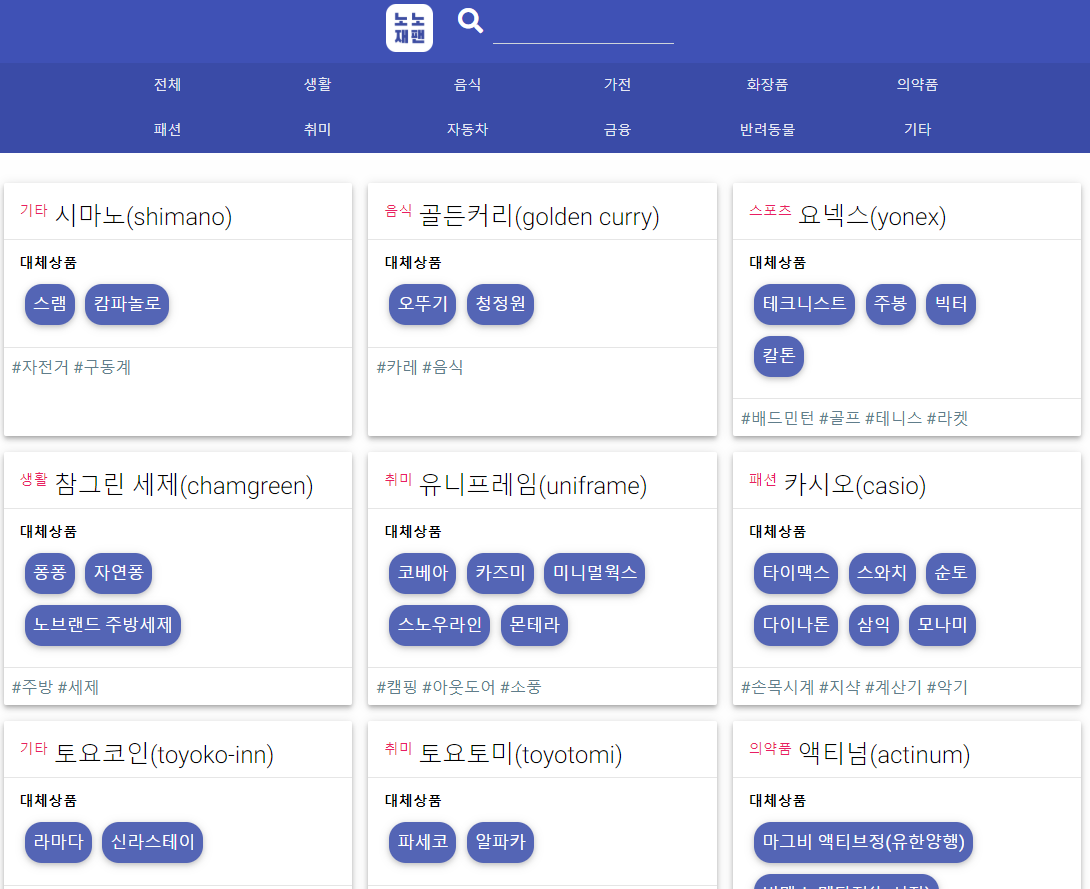1090x889 pixels.
Task: Click the 카즈미 alternative chip
Action: (501, 573)
